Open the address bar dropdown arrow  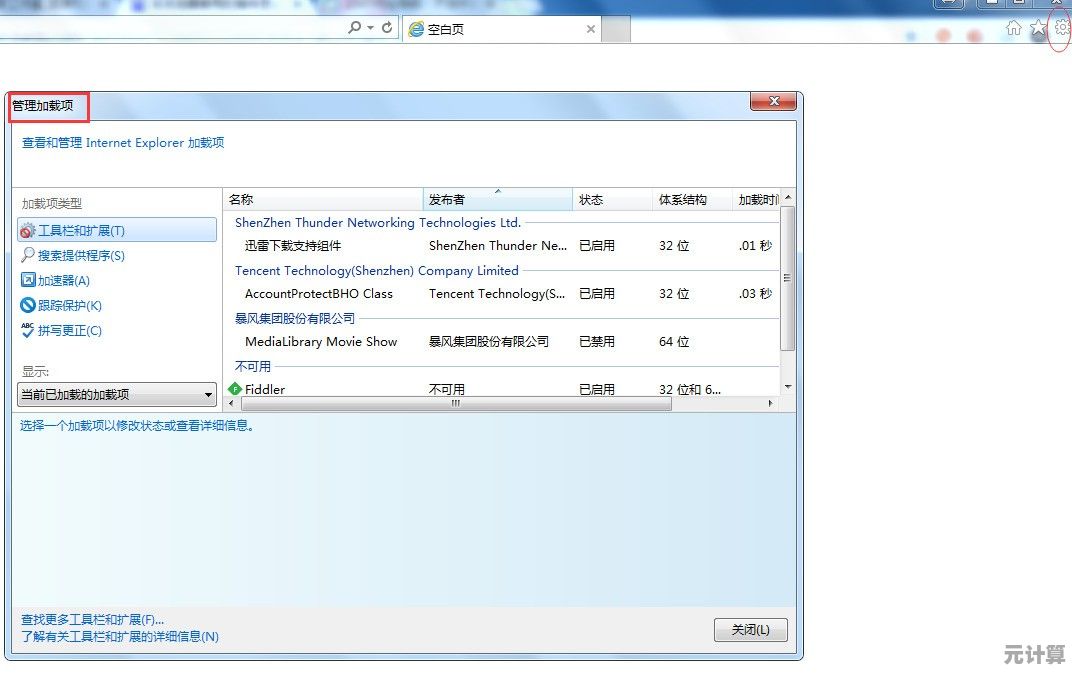click(x=371, y=28)
